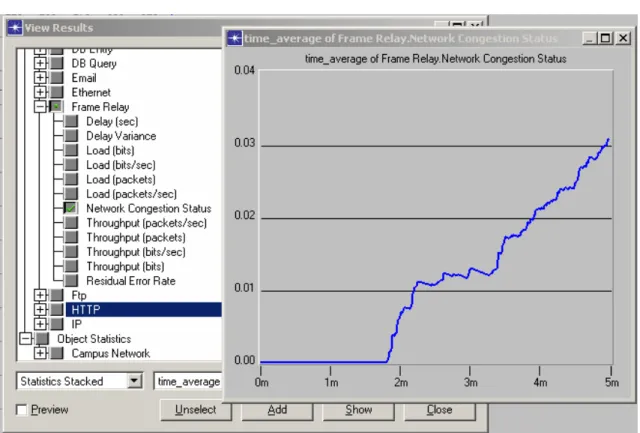
Task: Expand the Campus Network node
Action: click(x=40, y=353)
